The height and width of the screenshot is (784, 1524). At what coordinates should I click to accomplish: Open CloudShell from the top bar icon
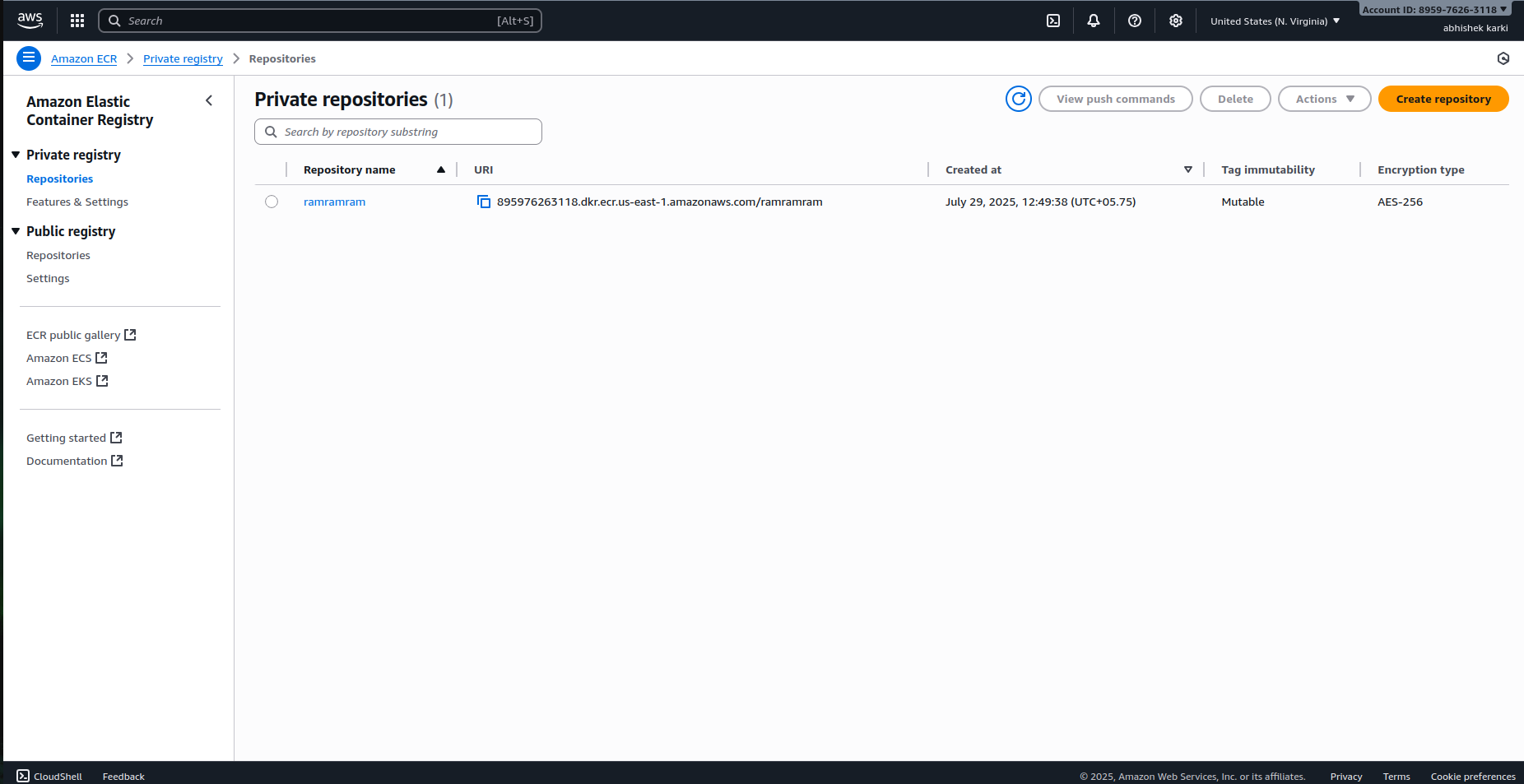pos(1053,21)
